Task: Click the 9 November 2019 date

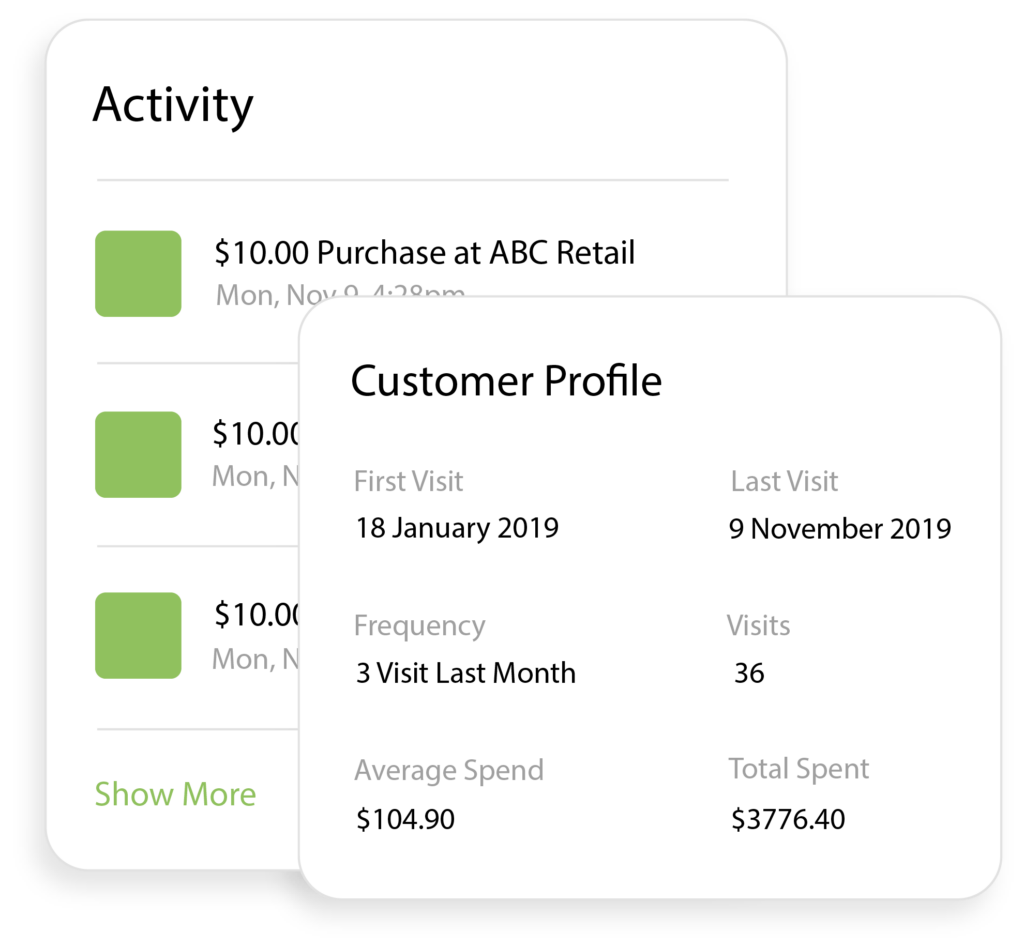Action: pos(840,528)
